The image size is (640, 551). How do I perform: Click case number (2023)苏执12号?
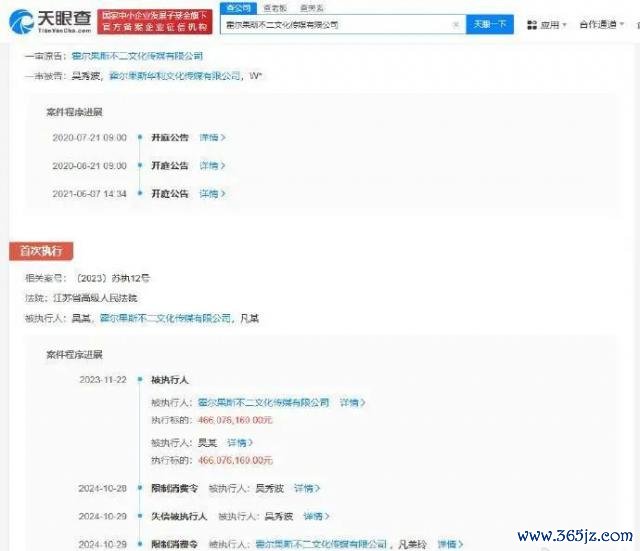(113, 278)
